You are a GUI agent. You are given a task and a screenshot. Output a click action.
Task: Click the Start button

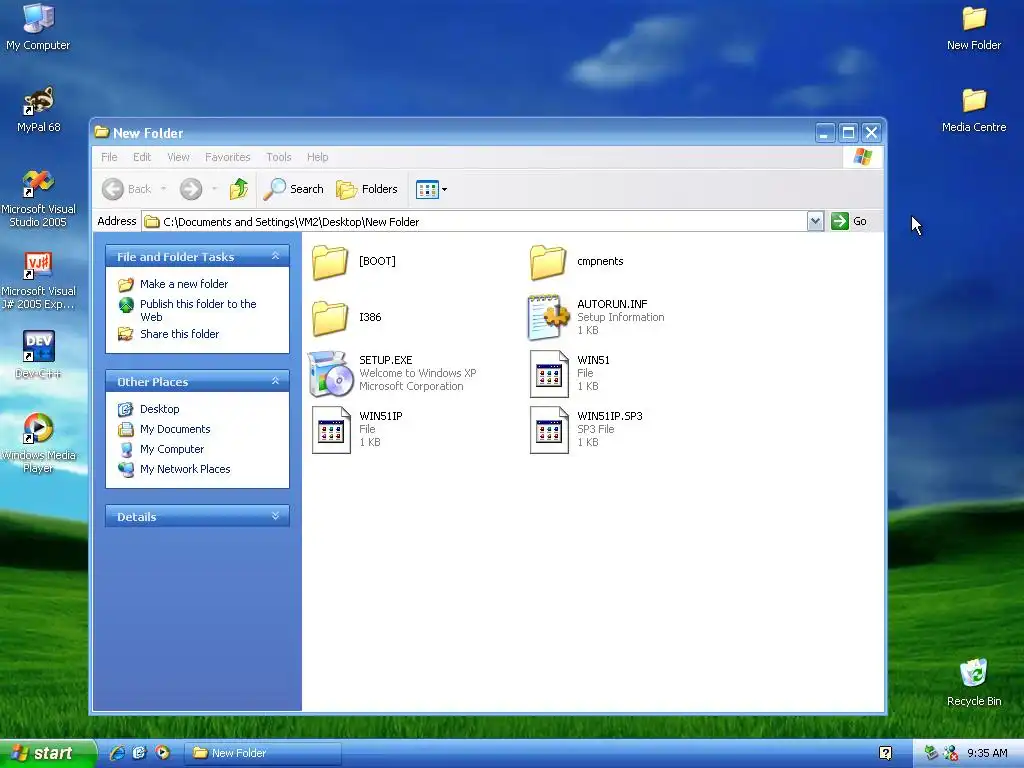(x=47, y=753)
